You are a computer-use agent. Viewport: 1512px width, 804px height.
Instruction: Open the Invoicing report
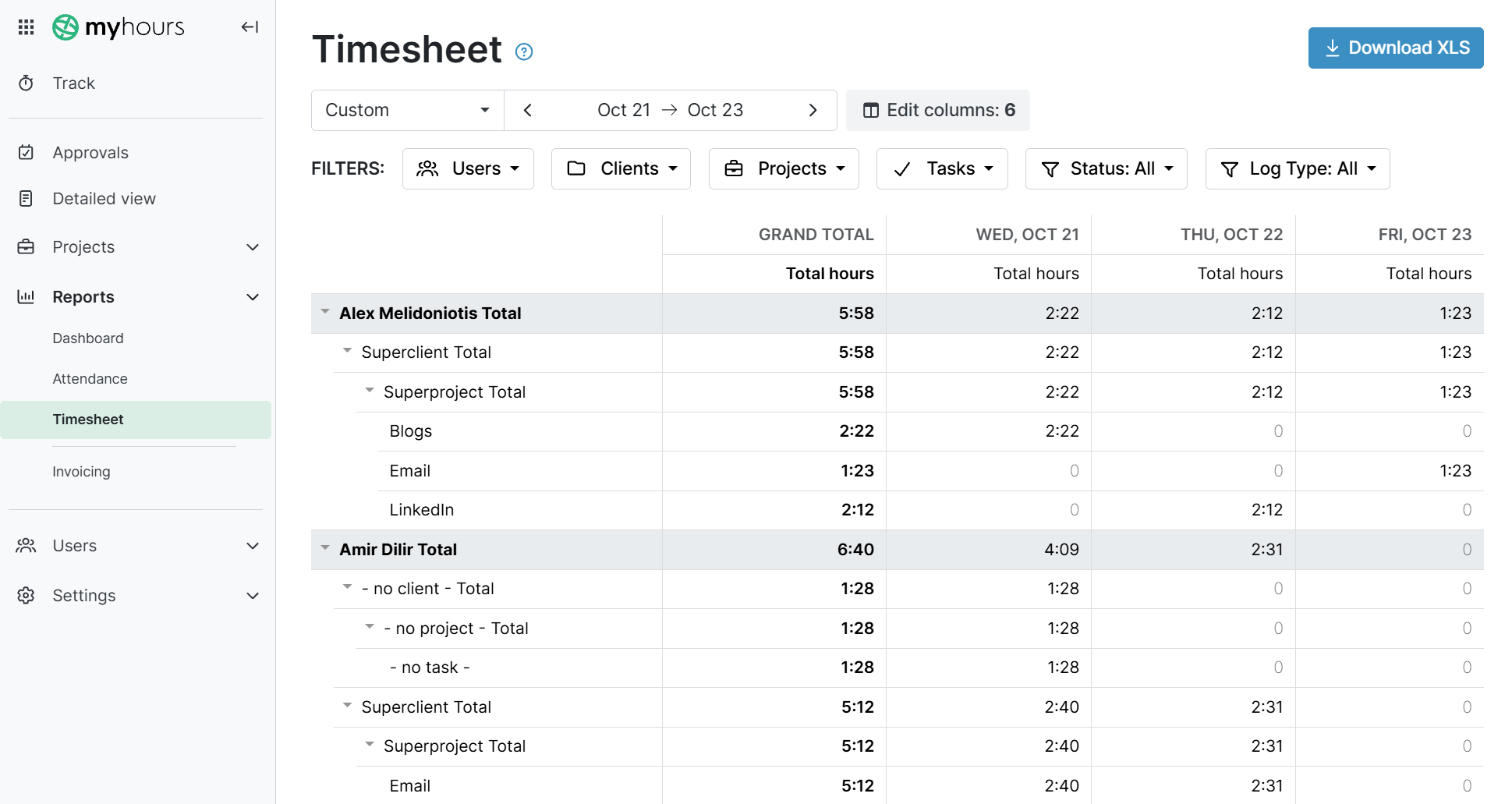81,472
